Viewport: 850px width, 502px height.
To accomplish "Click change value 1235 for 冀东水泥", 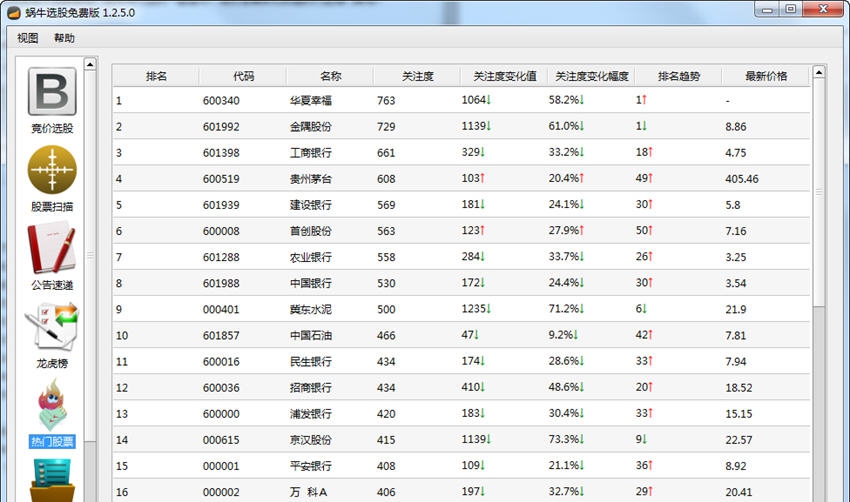I will pyautogui.click(x=476, y=308).
